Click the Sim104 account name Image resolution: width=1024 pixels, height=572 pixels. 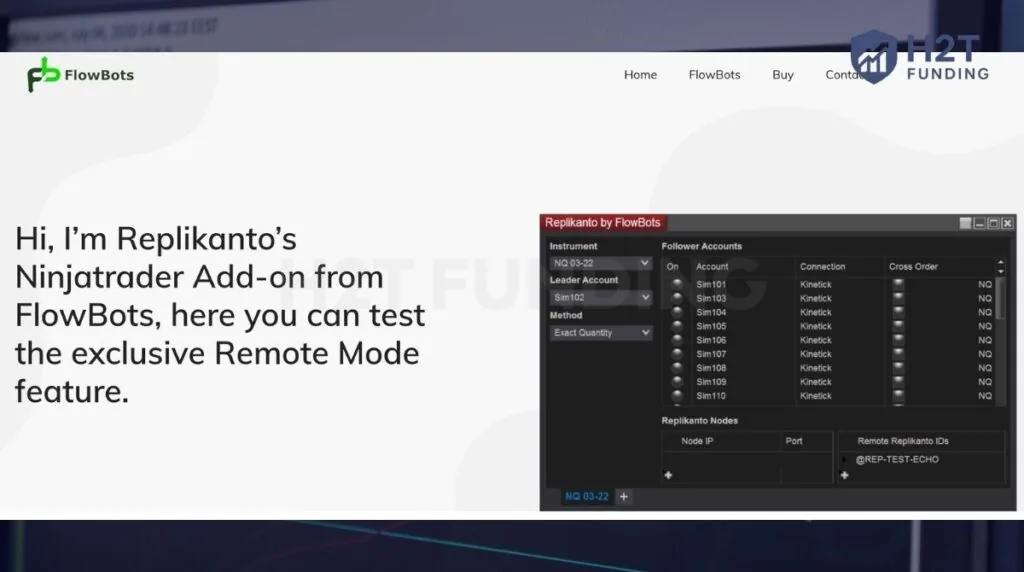(711, 312)
